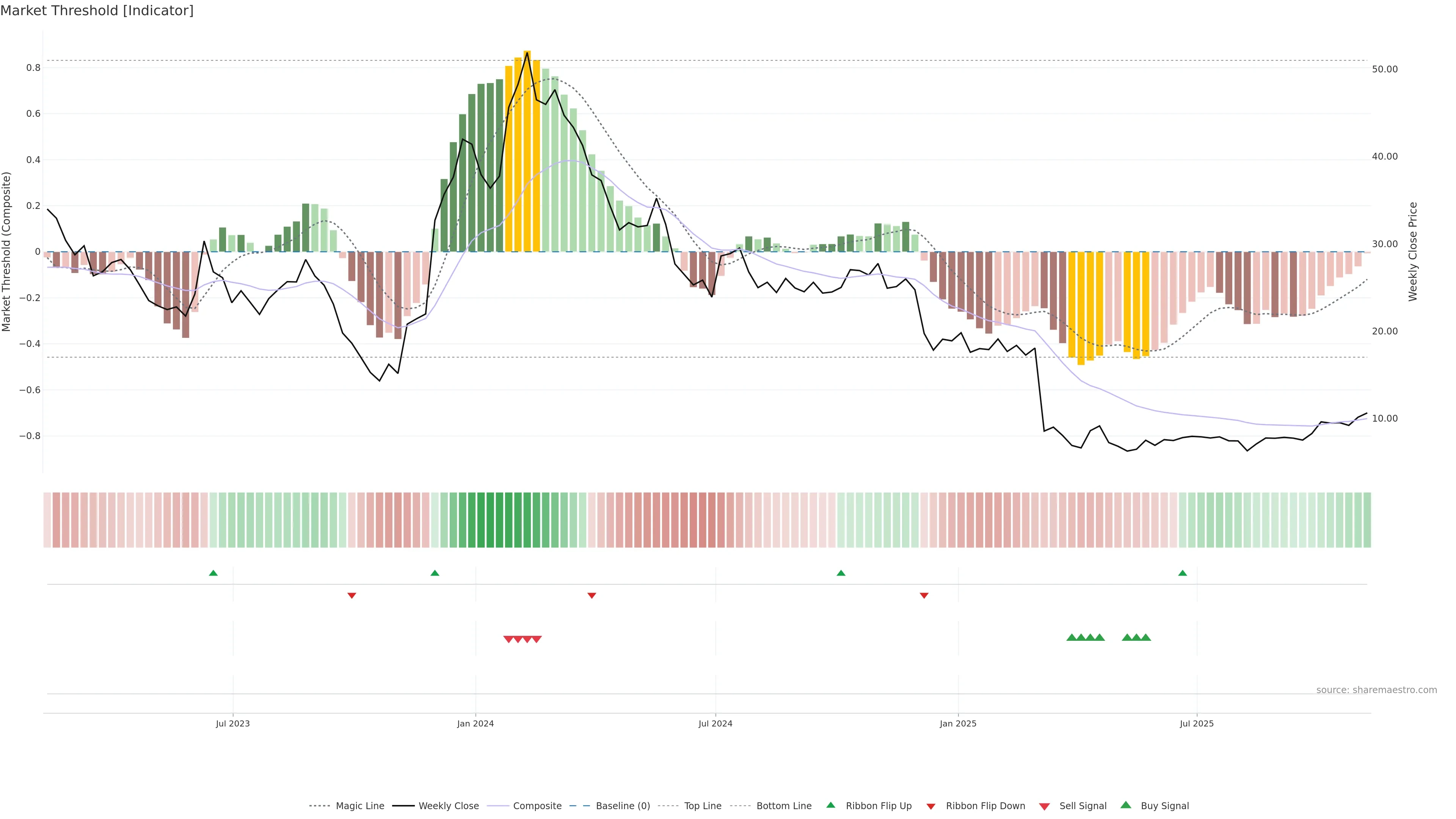
Task: Click the last green buy signal triangle
Action: [1146, 637]
